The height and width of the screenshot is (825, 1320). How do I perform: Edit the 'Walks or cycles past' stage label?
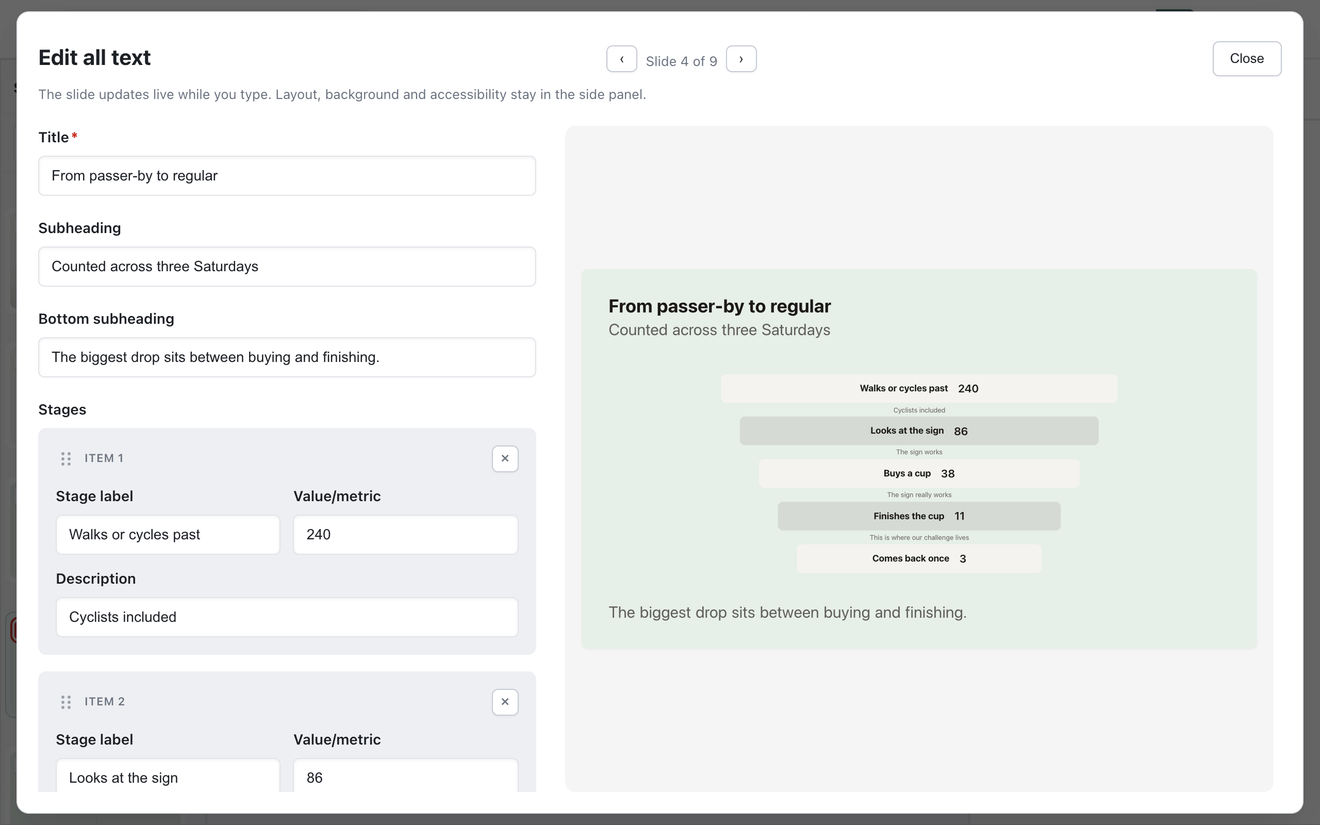pos(168,535)
